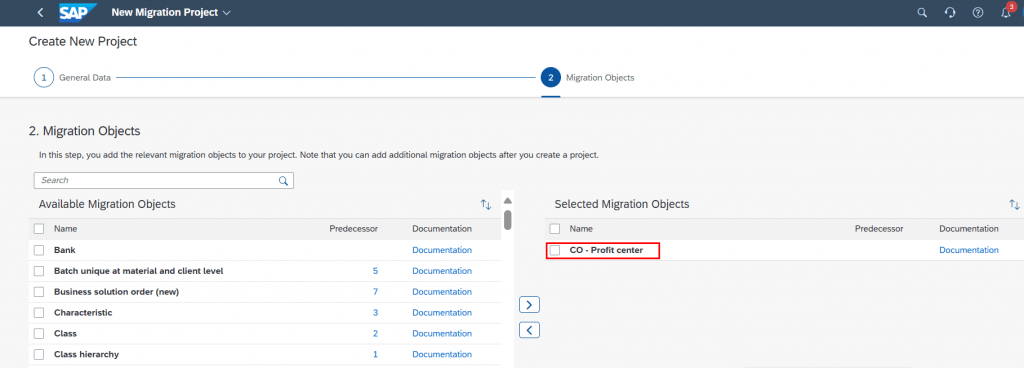Open predecessor count 7 for Business solution order
The image size is (1024, 368).
click(376, 292)
